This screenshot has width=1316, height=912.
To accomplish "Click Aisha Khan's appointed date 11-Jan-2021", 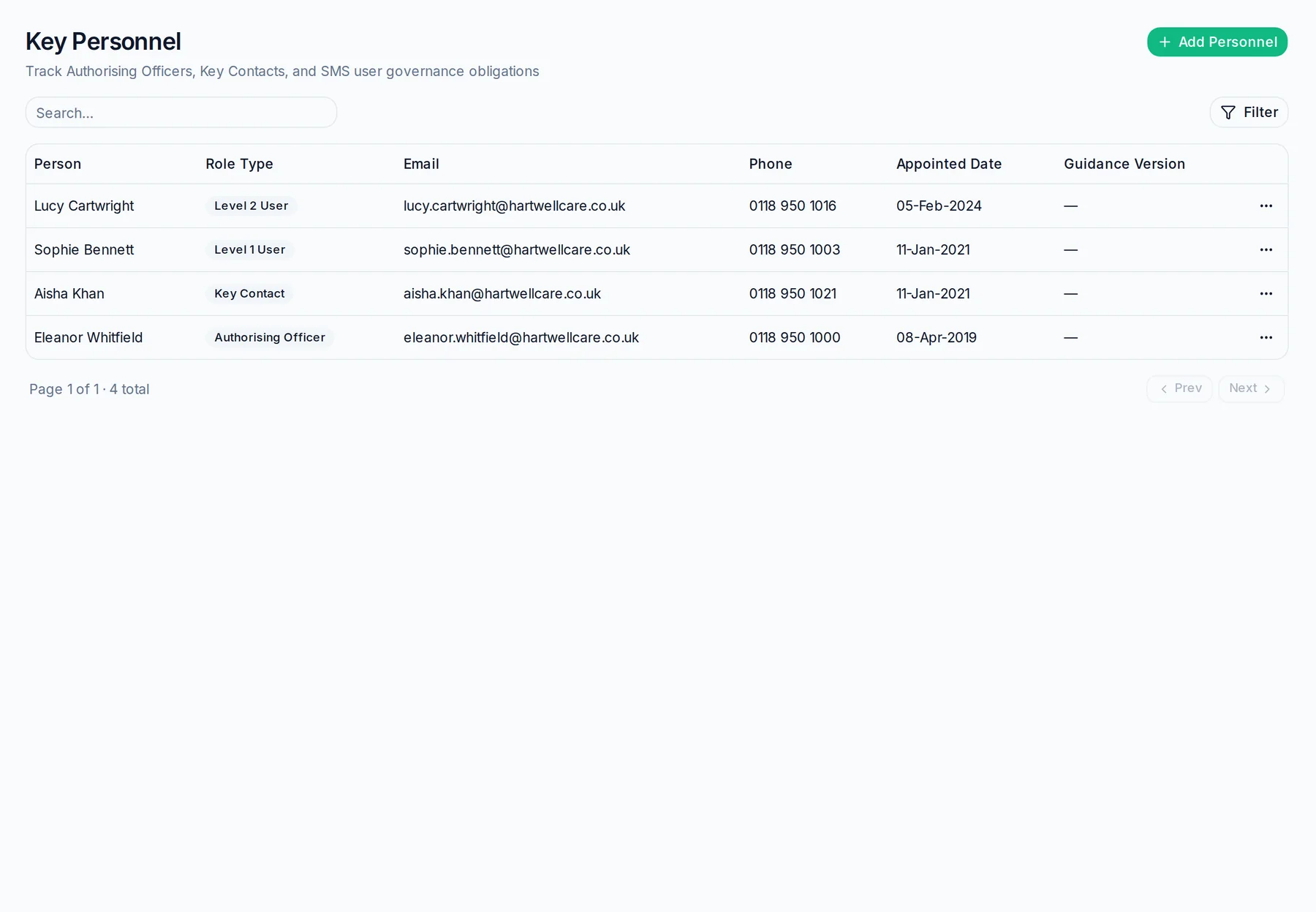I will (x=934, y=294).
